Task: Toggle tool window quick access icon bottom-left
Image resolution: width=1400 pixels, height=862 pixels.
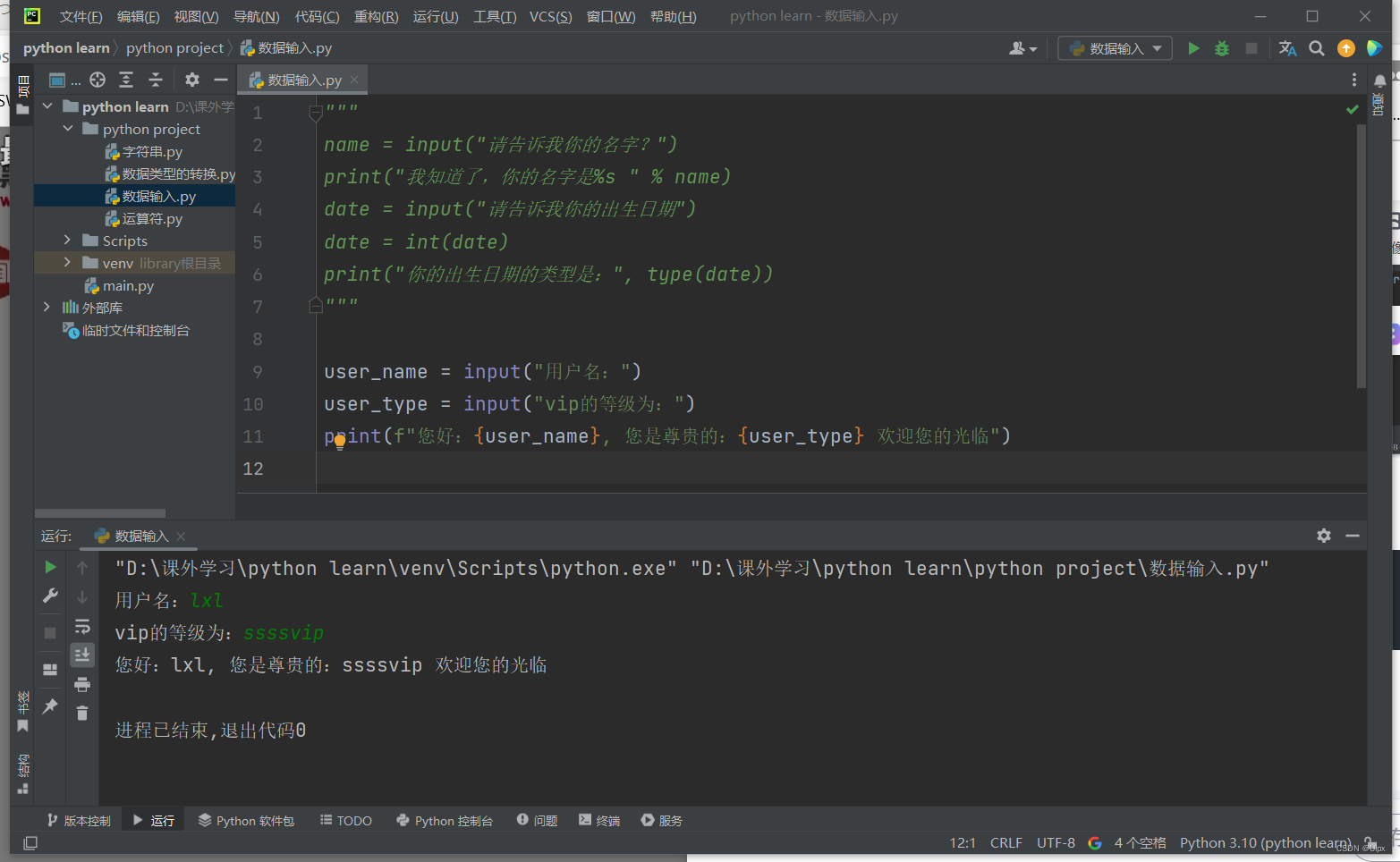Action: pos(30,842)
